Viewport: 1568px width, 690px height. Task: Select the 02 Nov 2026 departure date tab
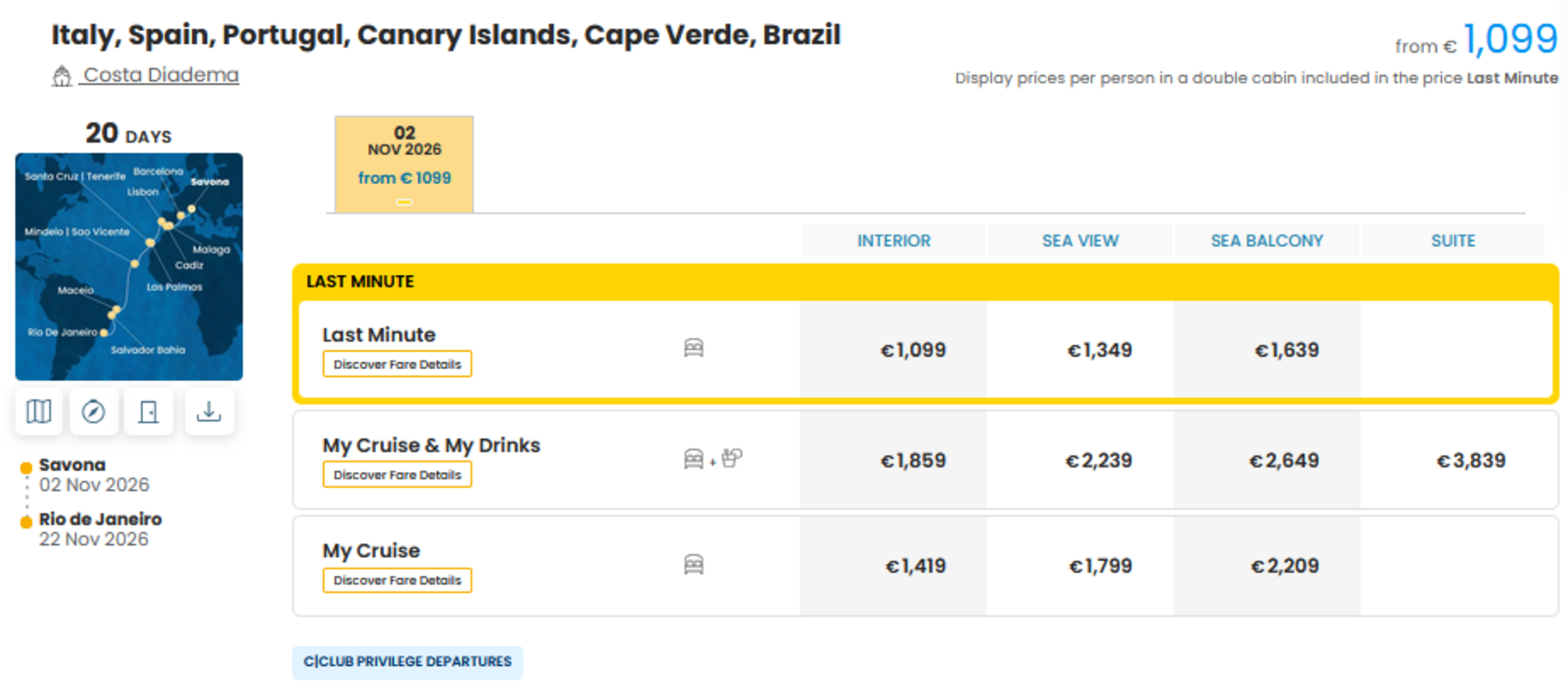click(404, 164)
